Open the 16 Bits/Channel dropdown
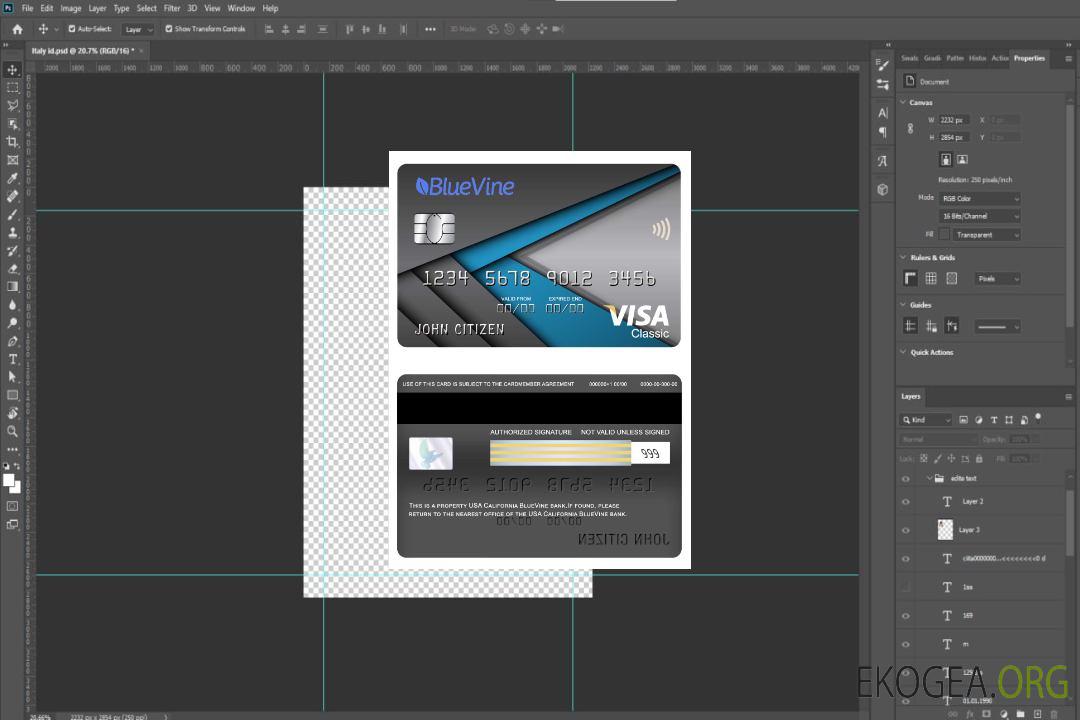The image size is (1080, 720). point(979,216)
